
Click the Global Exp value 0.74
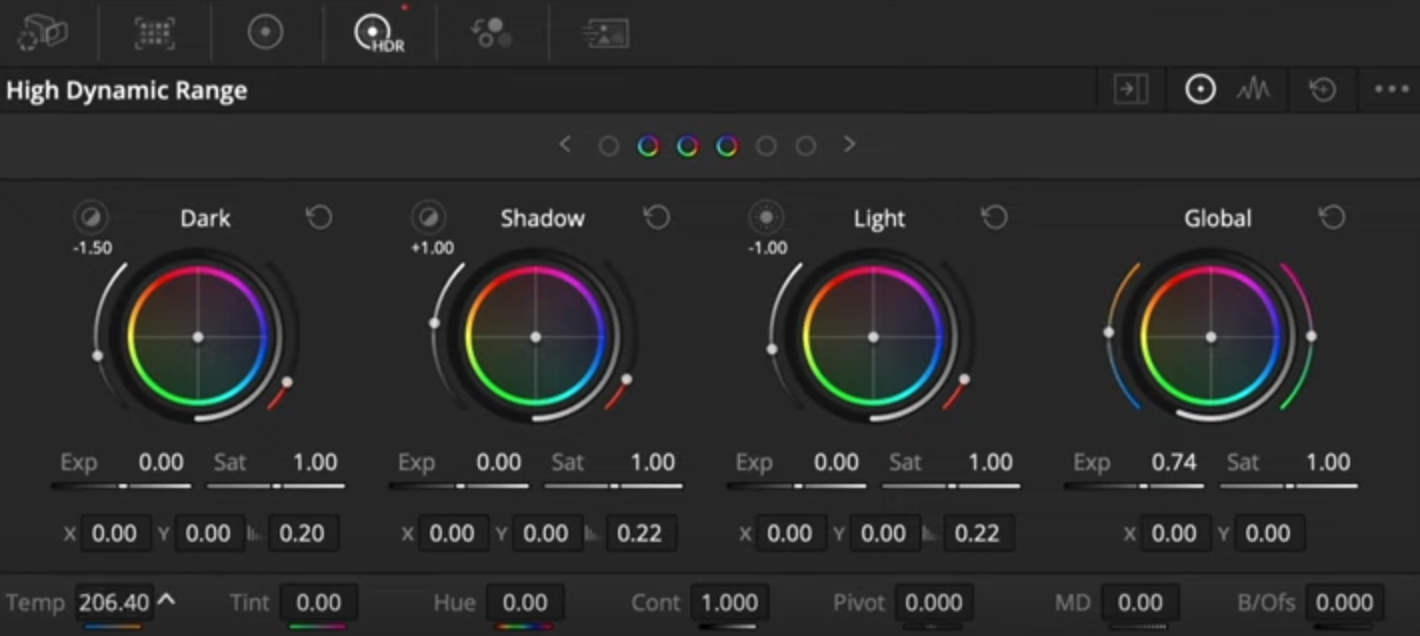pos(1174,462)
